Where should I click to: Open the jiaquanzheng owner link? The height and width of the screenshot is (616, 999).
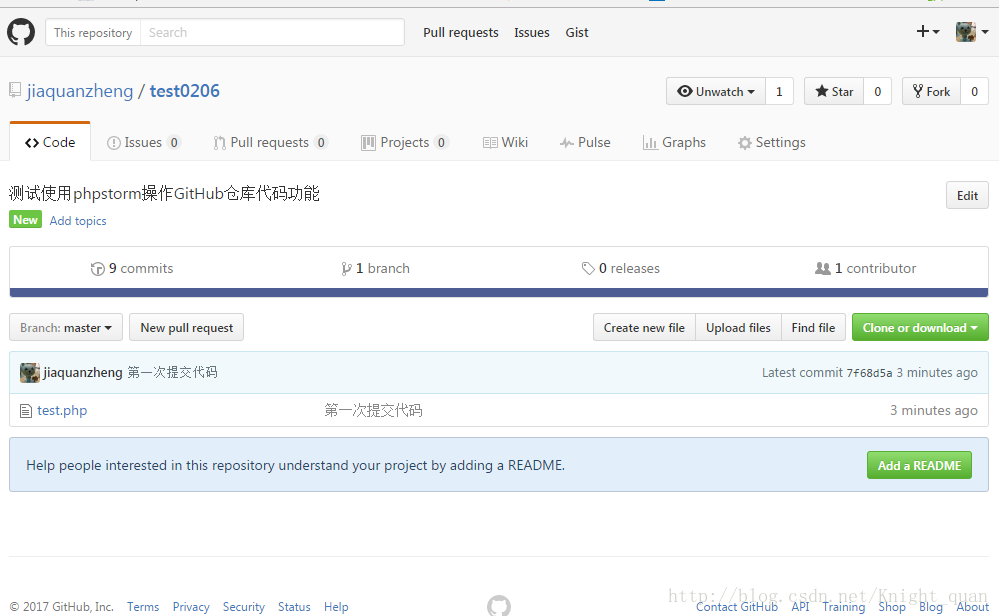pos(80,91)
